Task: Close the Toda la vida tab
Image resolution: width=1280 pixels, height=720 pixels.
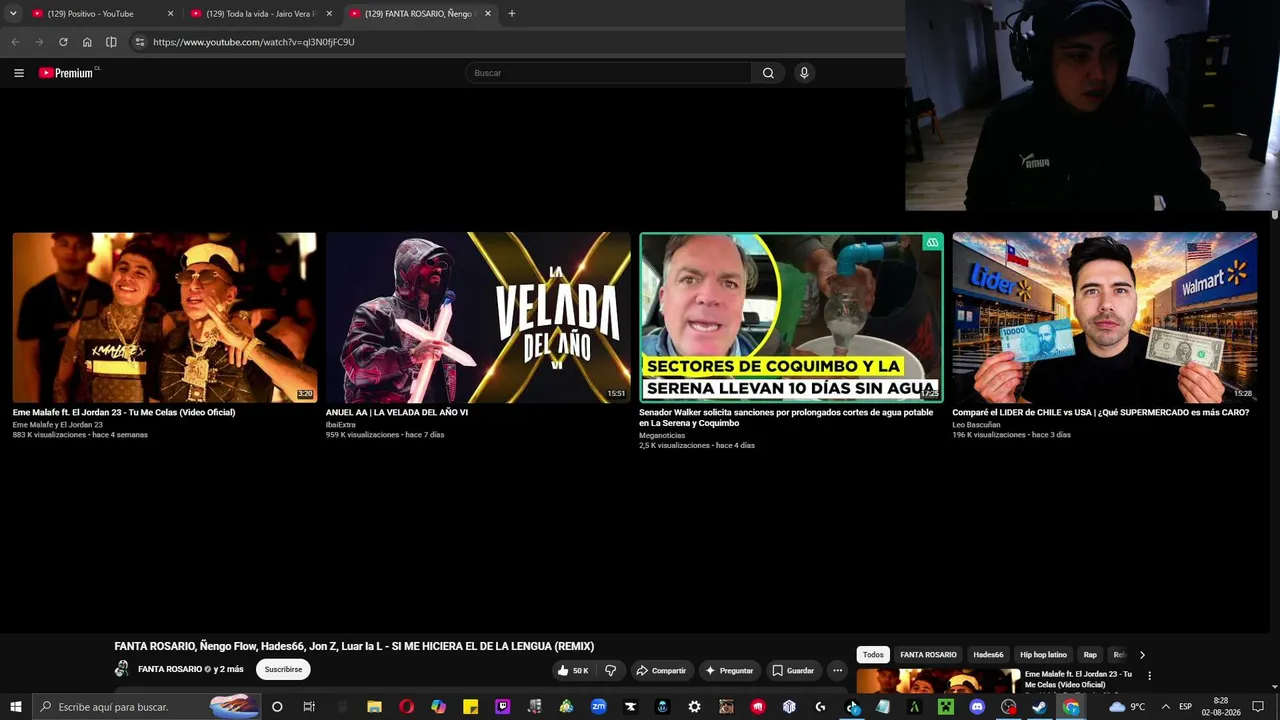Action: click(329, 14)
